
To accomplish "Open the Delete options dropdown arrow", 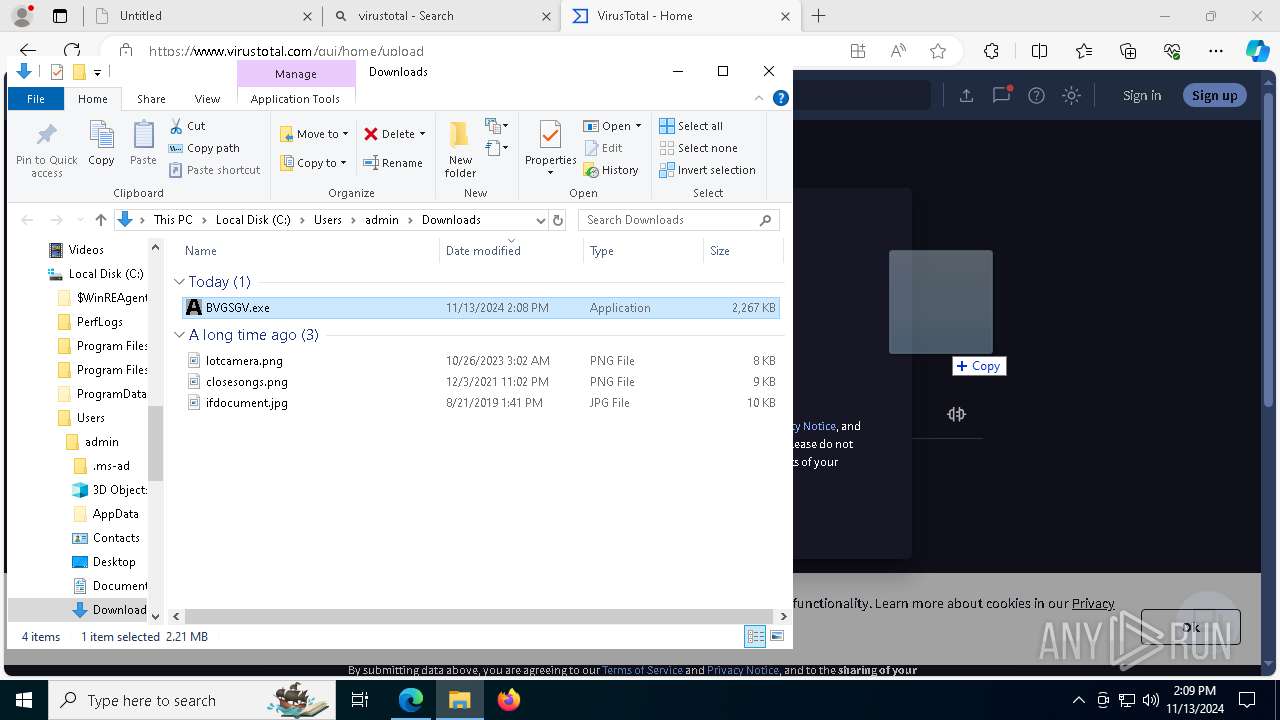I will click(x=422, y=134).
